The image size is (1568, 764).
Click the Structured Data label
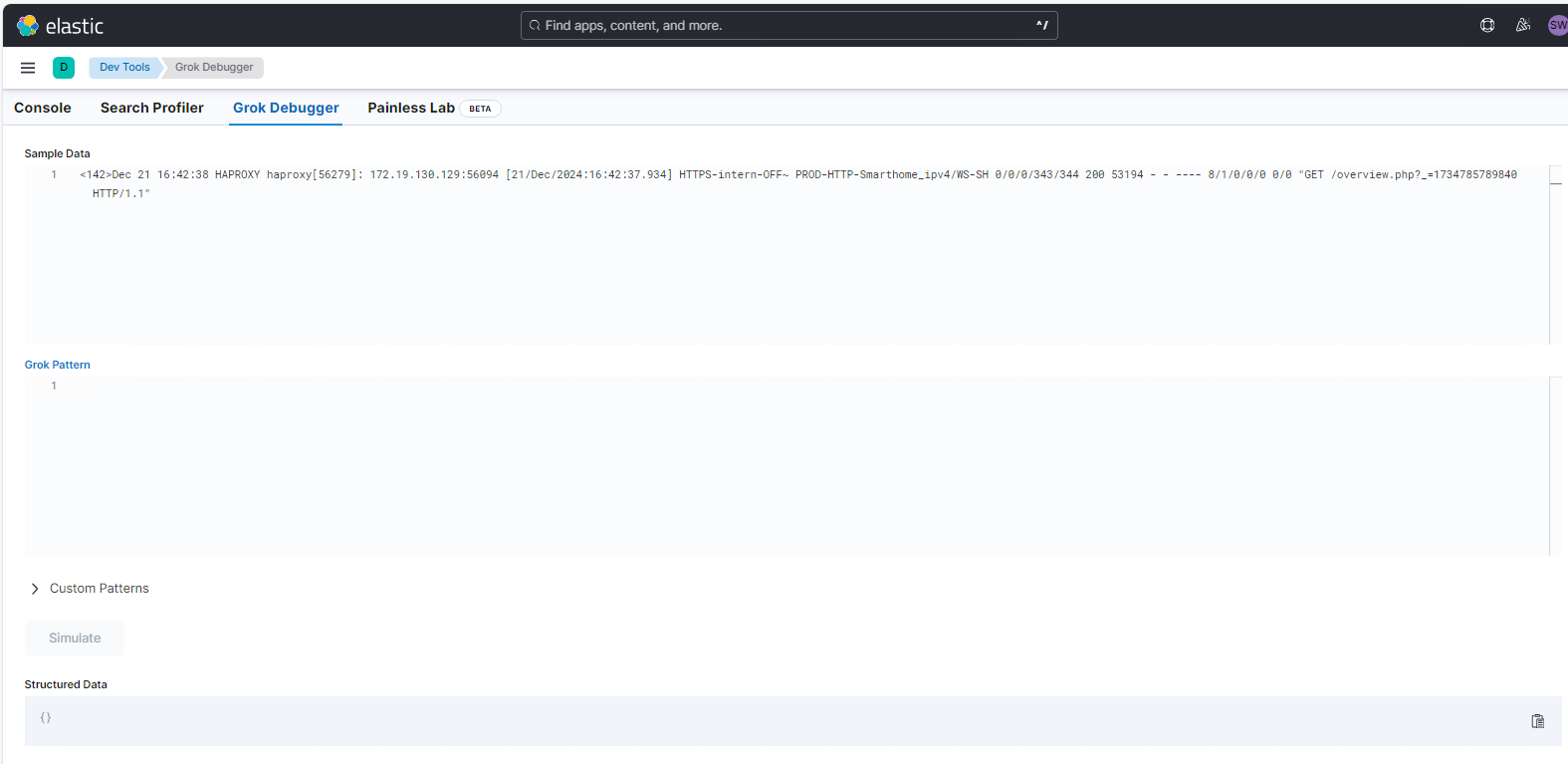click(x=66, y=684)
